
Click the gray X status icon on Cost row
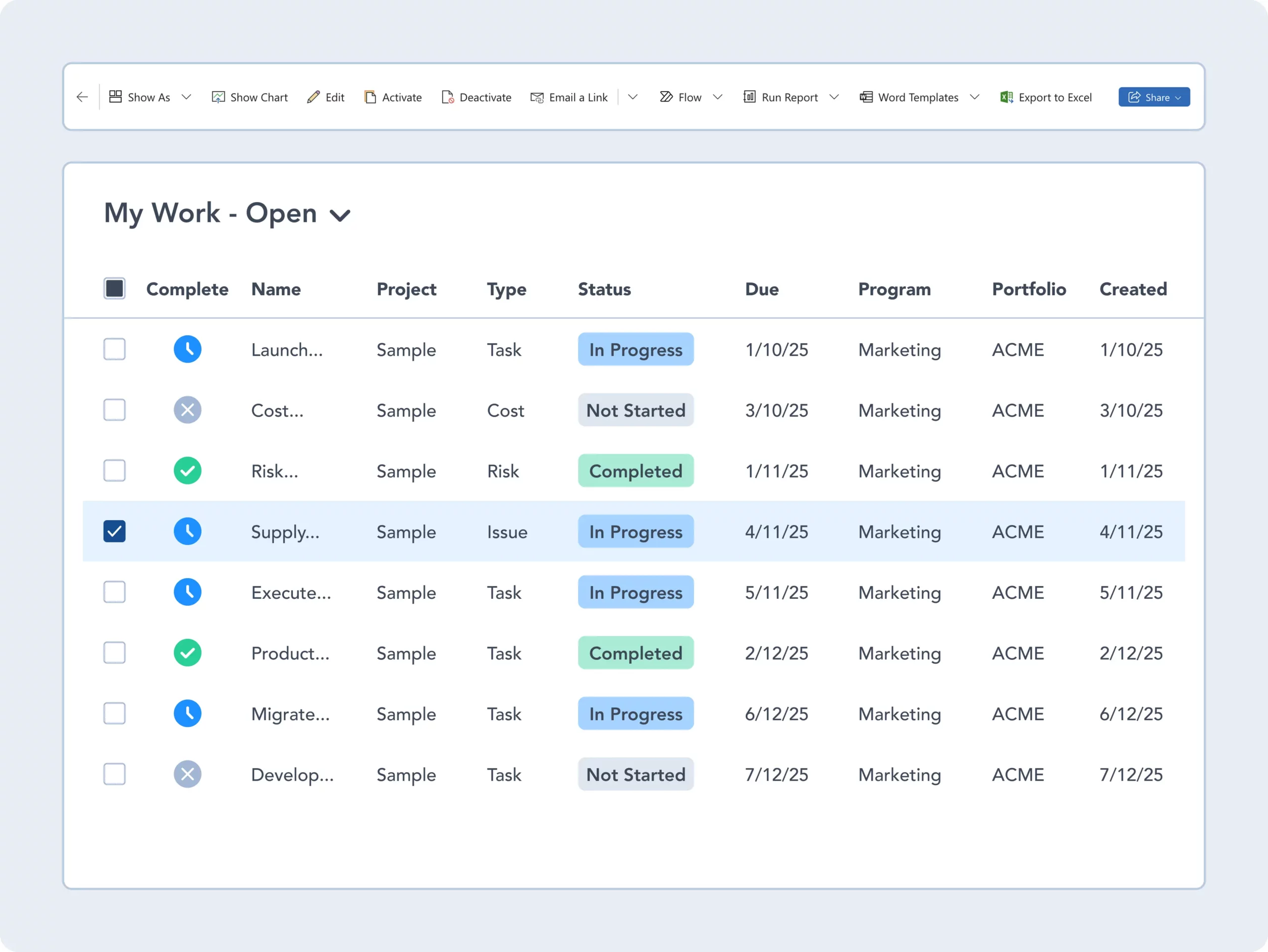(x=187, y=410)
